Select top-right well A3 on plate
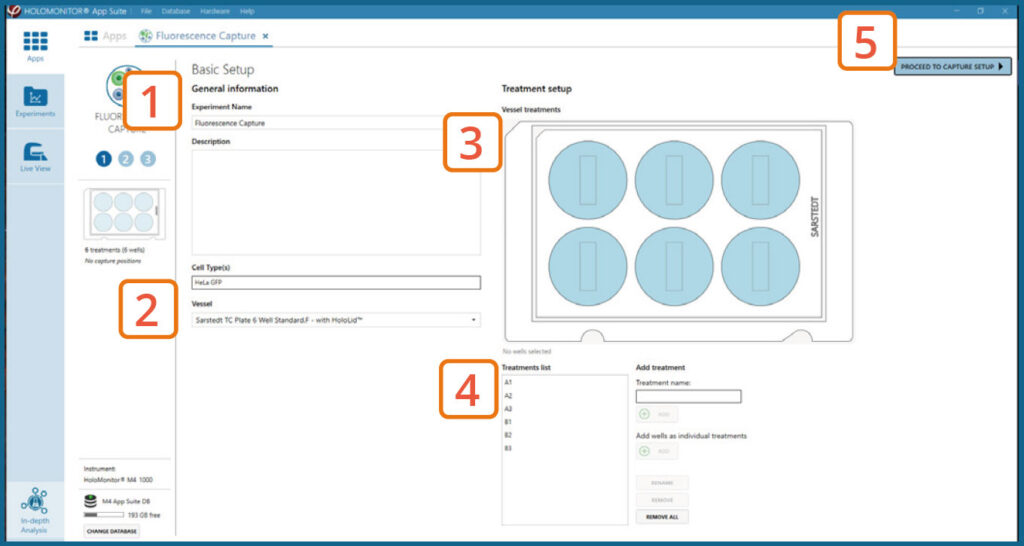This screenshot has height=546, width=1024. tap(760, 180)
